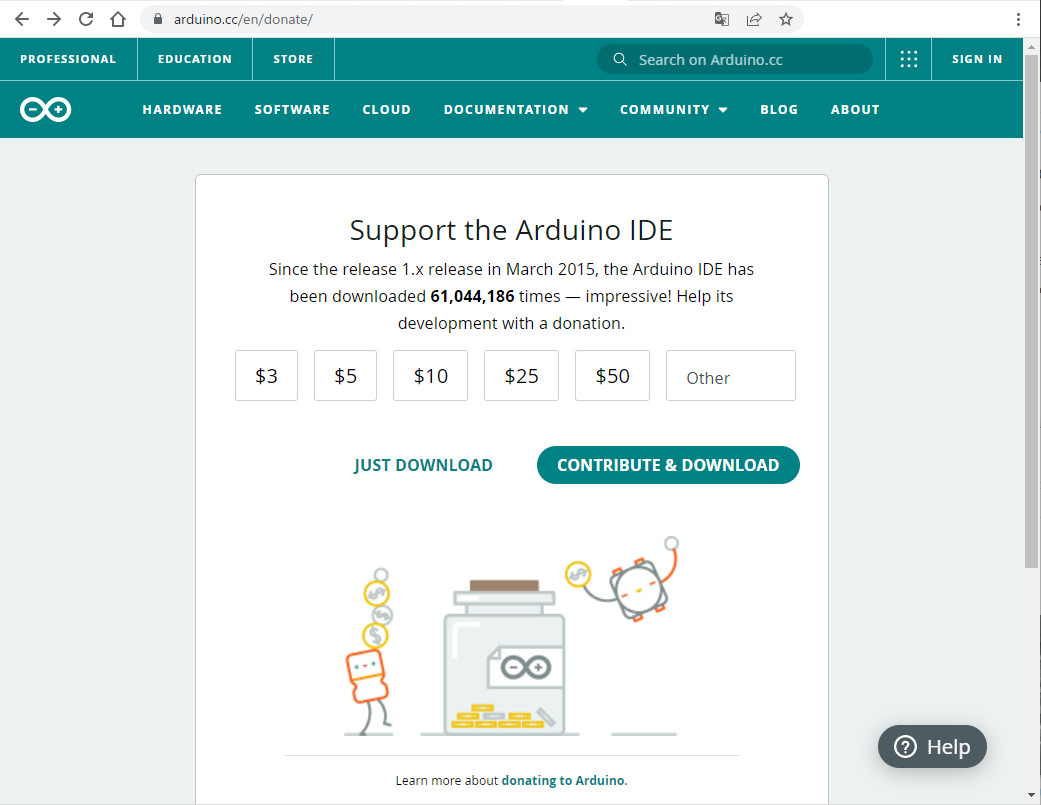Image resolution: width=1041 pixels, height=805 pixels.
Task: Pick the $50 donation amount
Action: (x=612, y=376)
